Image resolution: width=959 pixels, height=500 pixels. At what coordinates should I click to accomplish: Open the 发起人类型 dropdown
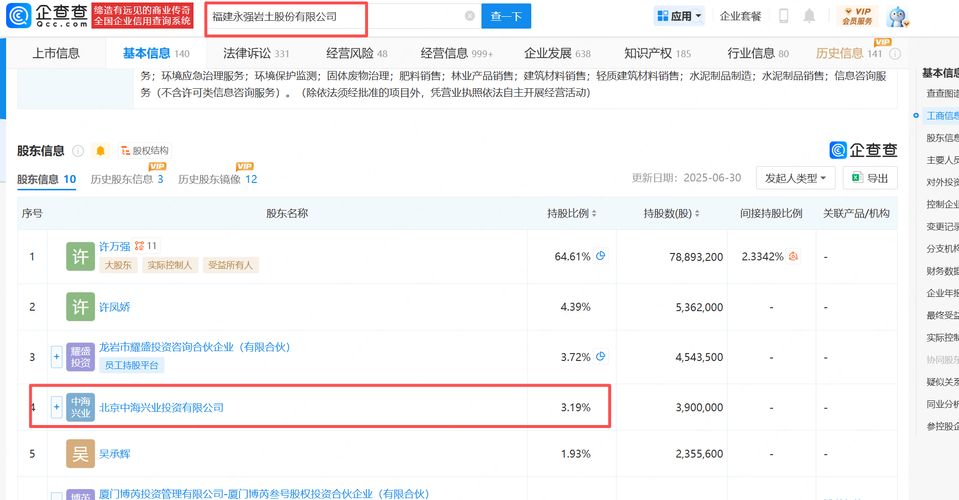[x=795, y=178]
